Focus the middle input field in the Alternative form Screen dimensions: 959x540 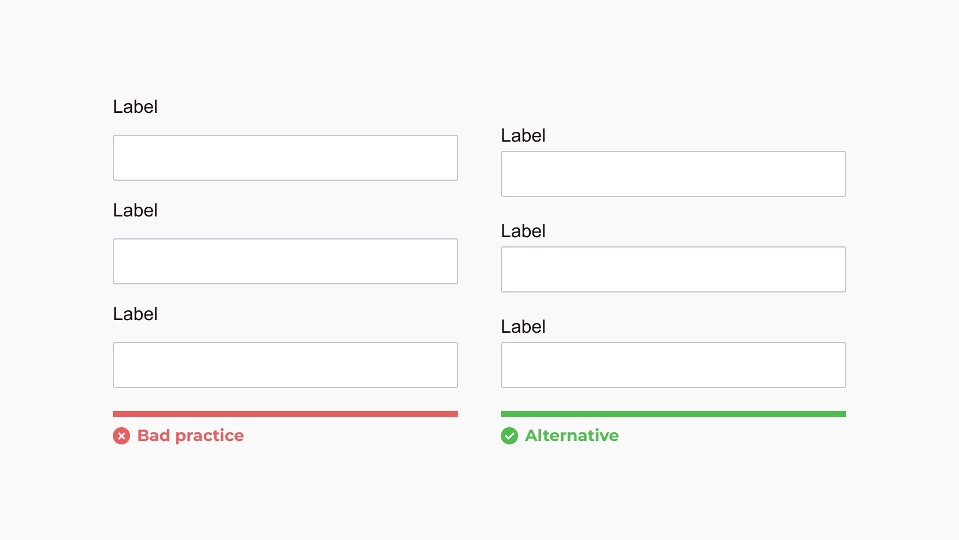[x=673, y=269]
